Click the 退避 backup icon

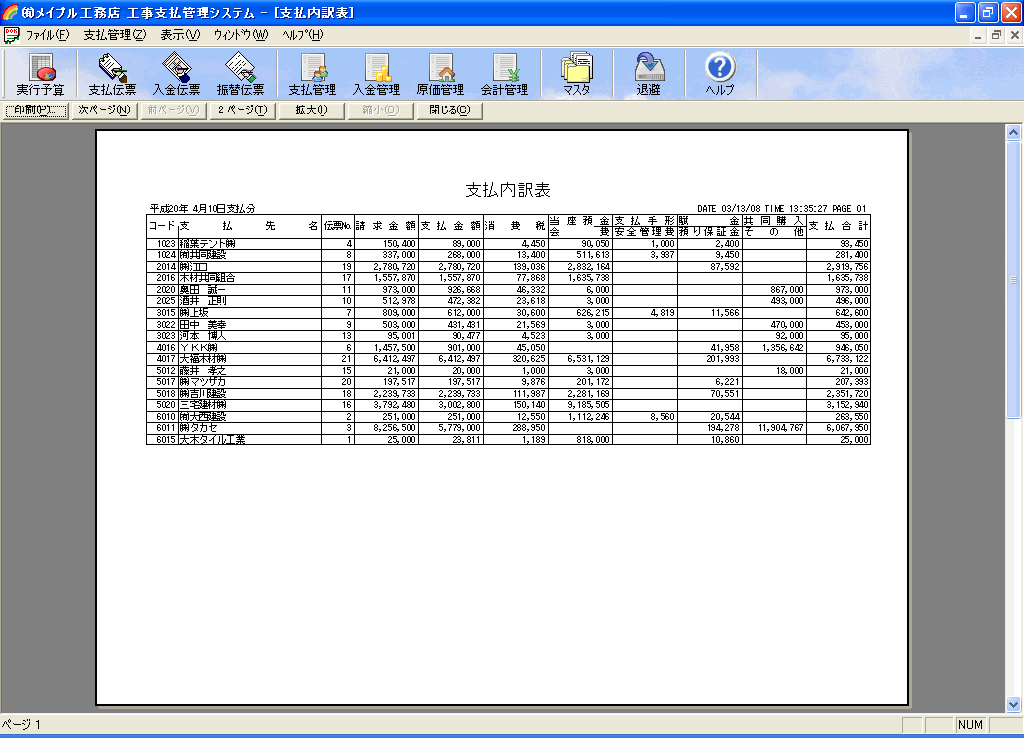(x=648, y=74)
